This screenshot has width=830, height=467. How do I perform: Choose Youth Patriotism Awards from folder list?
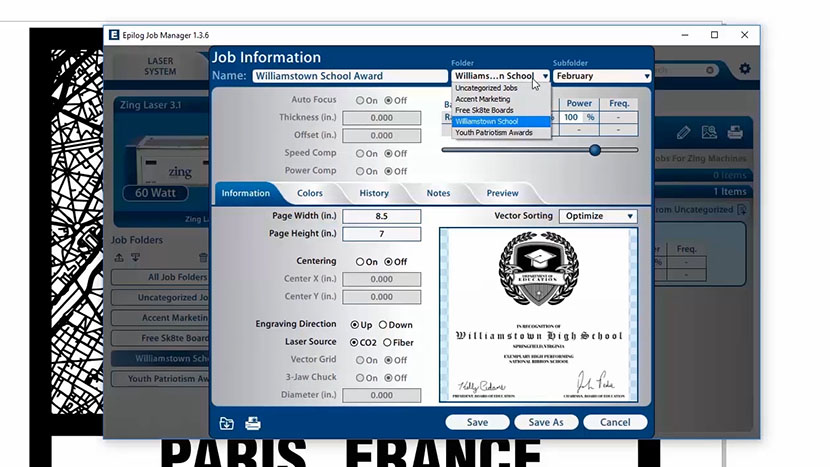pyautogui.click(x=493, y=132)
